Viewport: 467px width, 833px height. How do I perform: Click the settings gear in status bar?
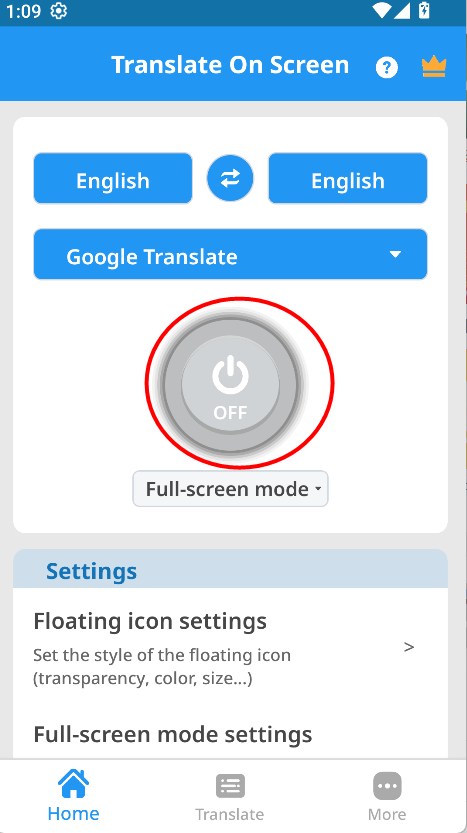[x=58, y=11]
